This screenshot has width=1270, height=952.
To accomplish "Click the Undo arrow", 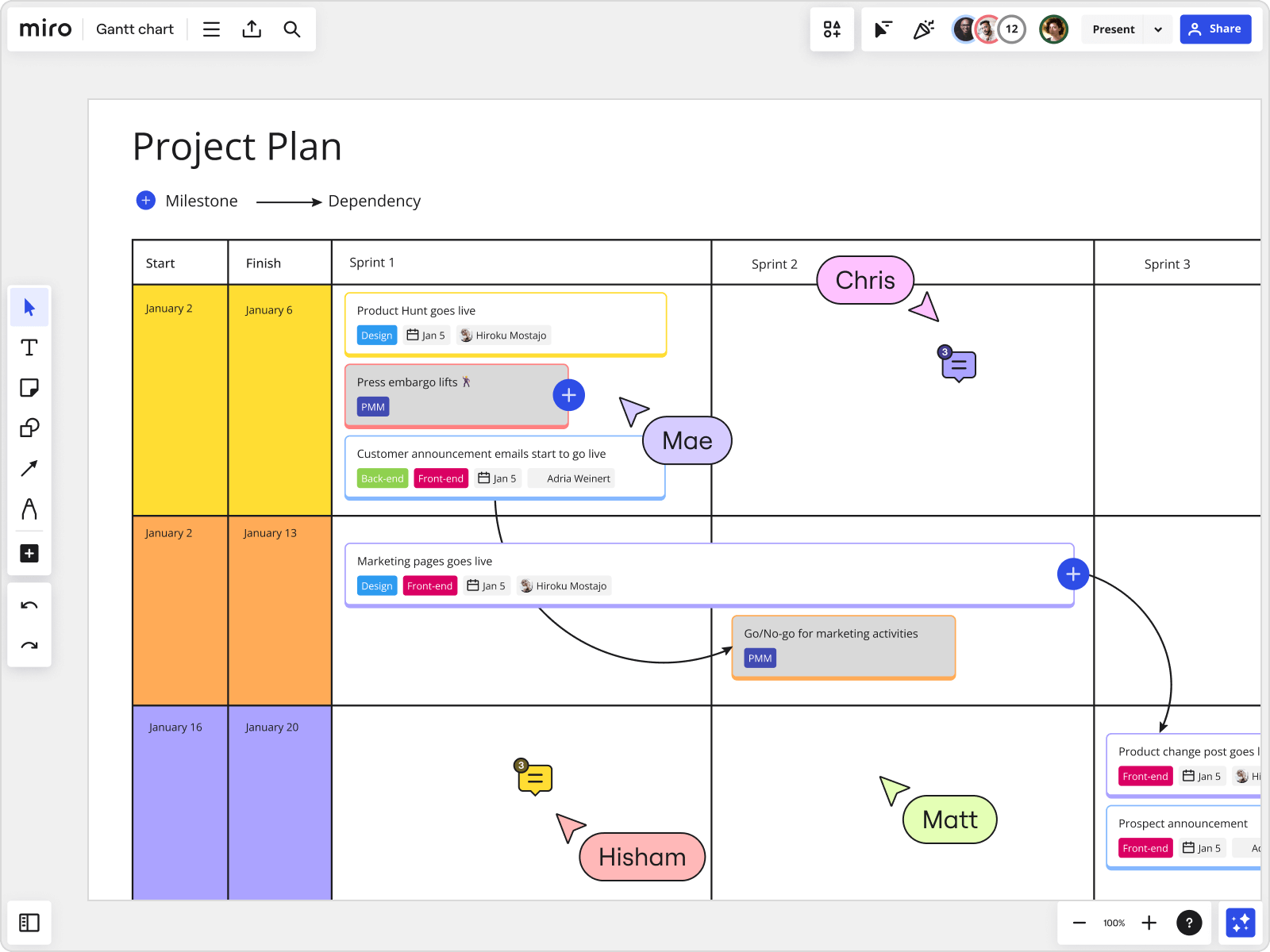I will [29, 606].
